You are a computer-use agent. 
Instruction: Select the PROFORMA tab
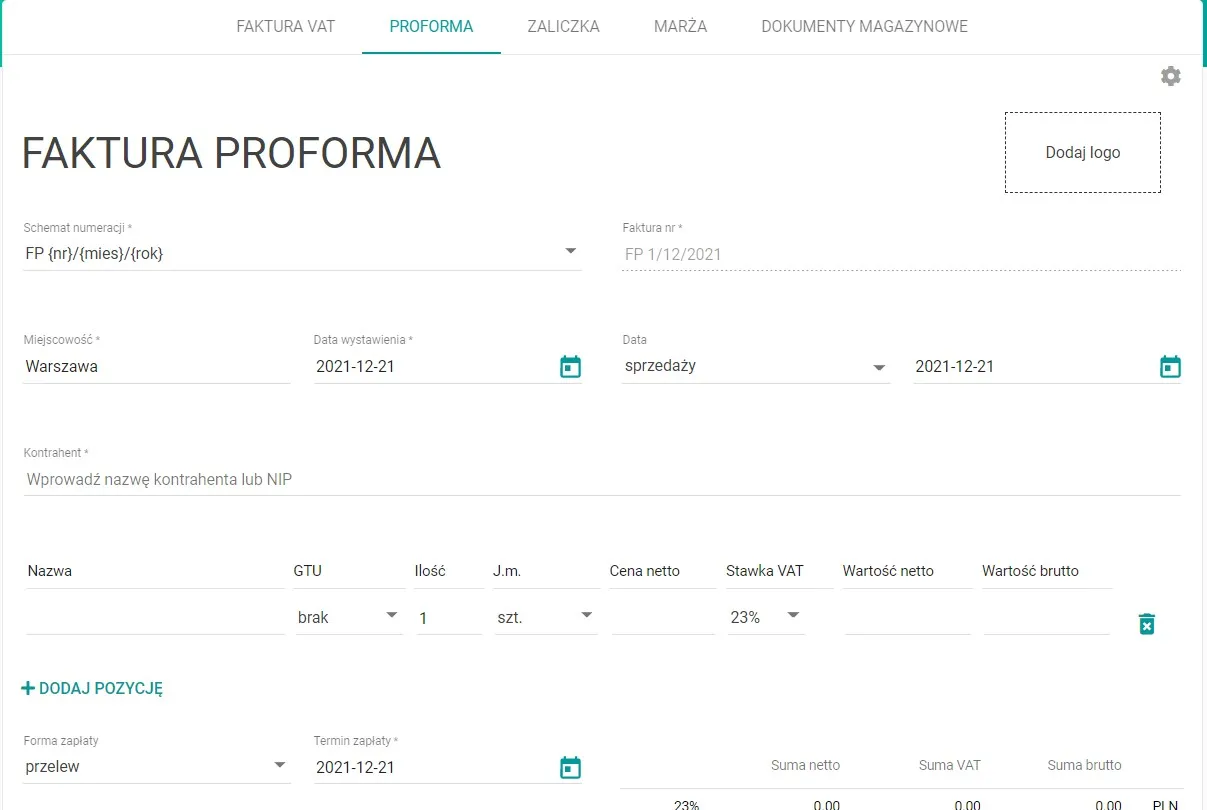click(431, 27)
